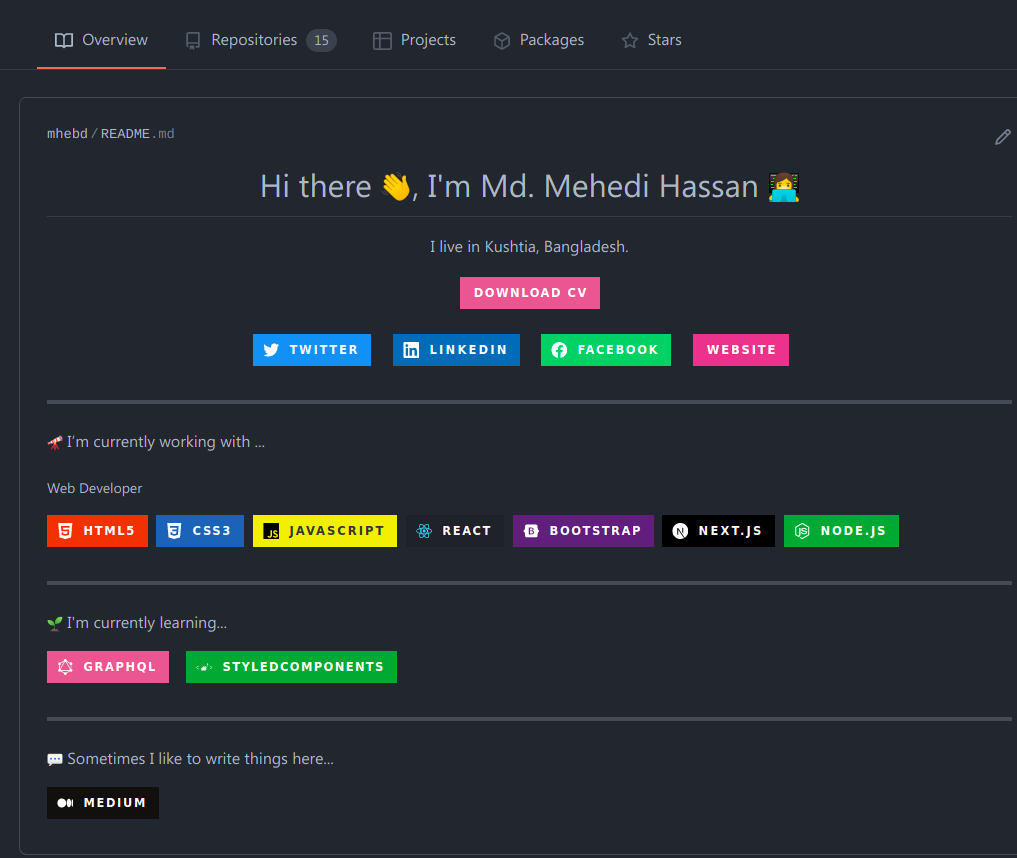Click the Facebook logo icon
Viewport: 1017px width, 858px height.
pos(559,350)
